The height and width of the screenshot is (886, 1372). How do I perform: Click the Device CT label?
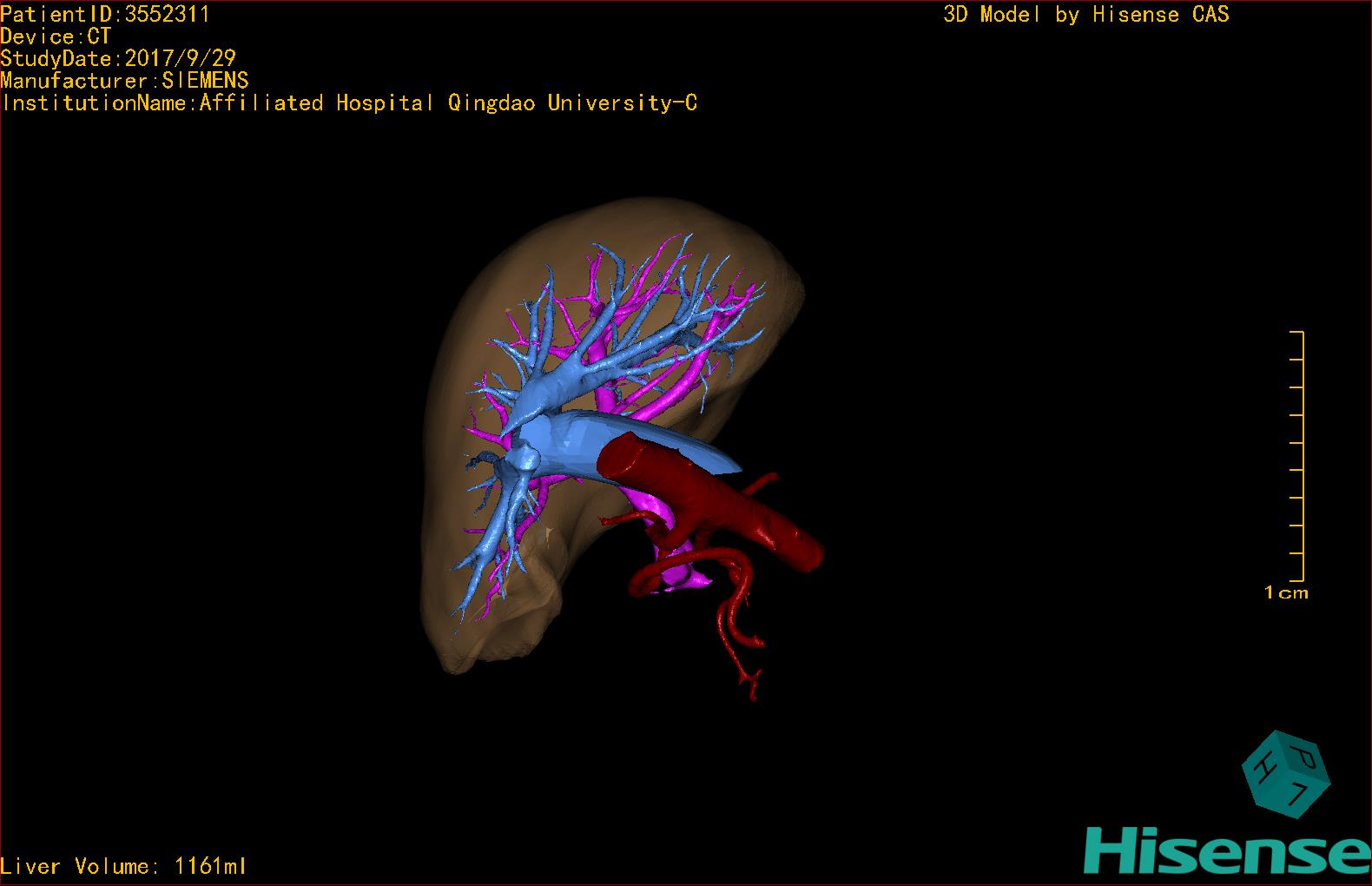(56, 36)
